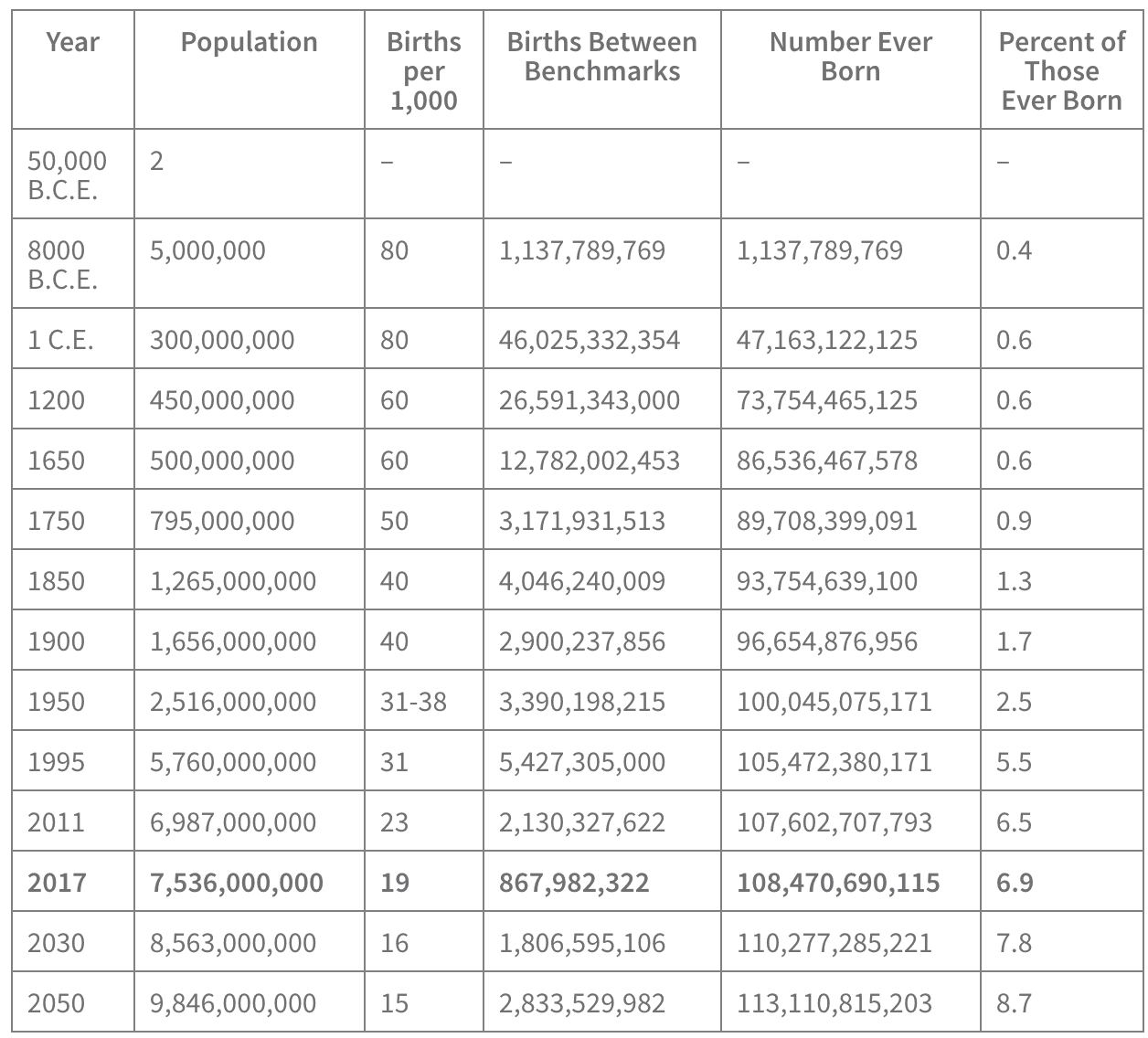The height and width of the screenshot is (1038, 1148).
Task: Click the 8.7 percent cell
Action: point(1014,1003)
